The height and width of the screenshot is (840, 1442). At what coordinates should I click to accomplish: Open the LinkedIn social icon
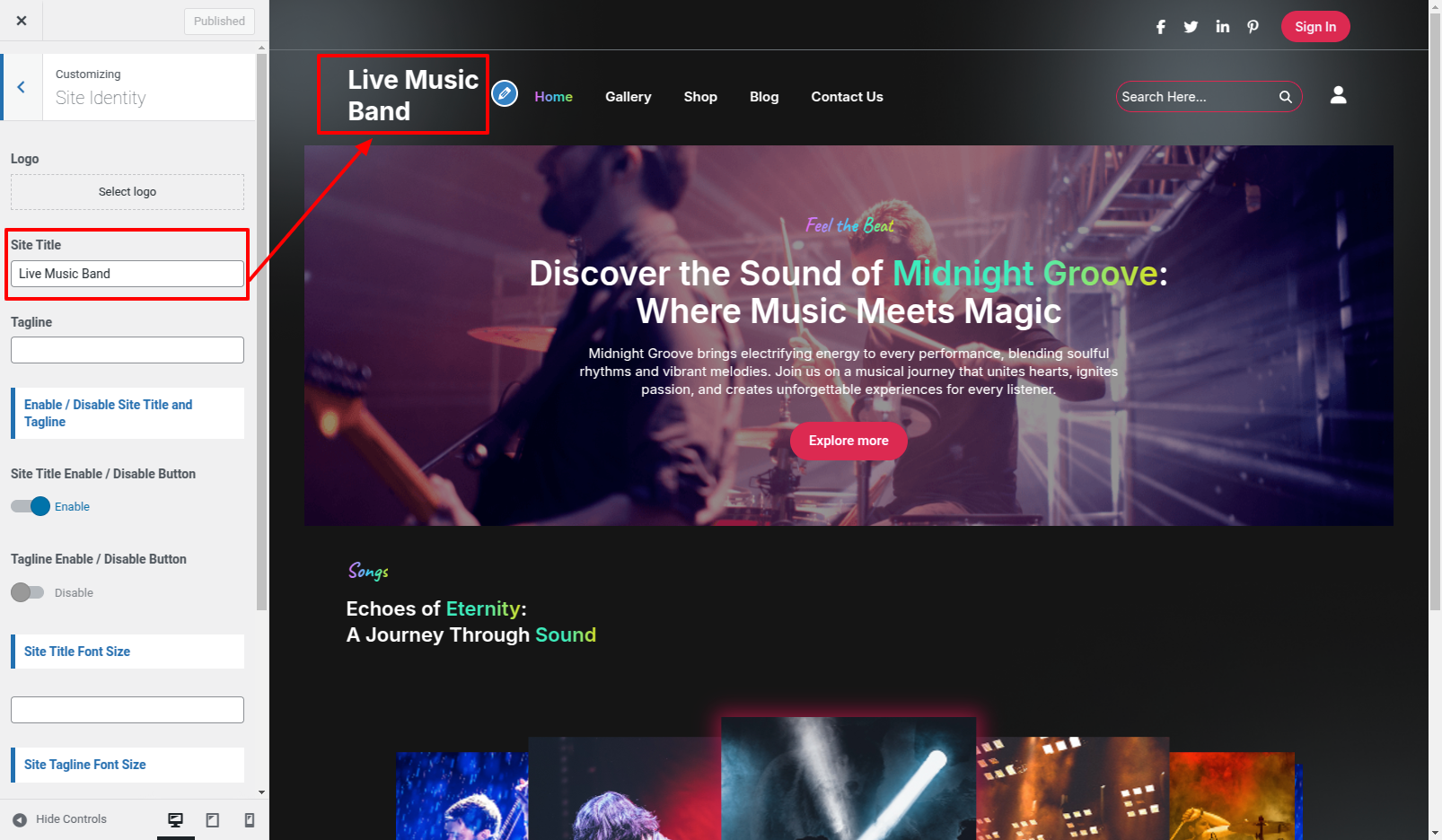click(1222, 27)
